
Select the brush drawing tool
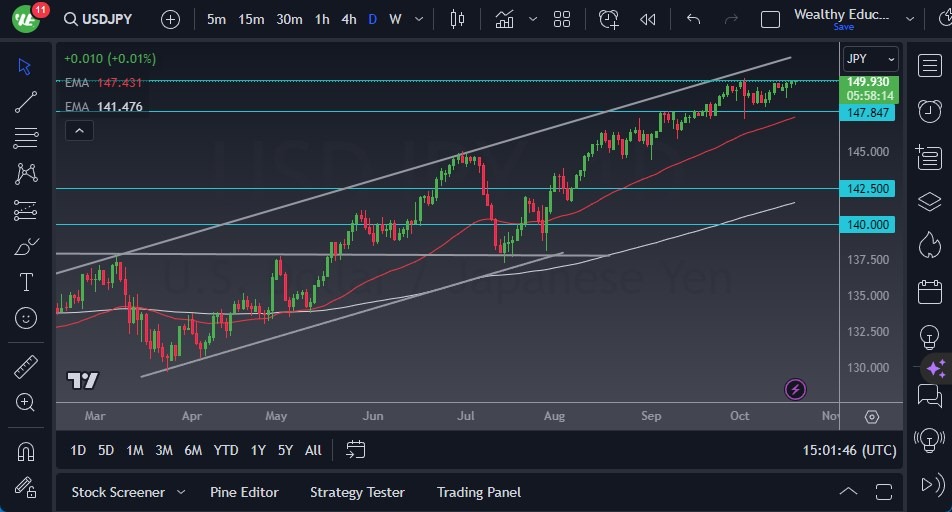click(x=26, y=246)
